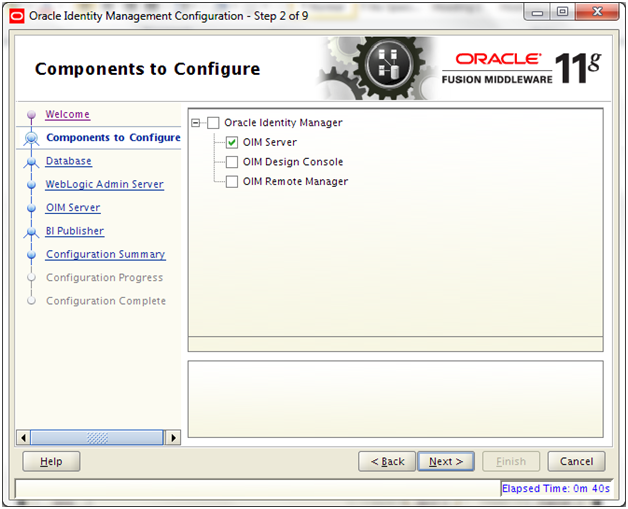Collapse the Oracle Identity Manager tree node
This screenshot has width=628, height=509.
195,123
